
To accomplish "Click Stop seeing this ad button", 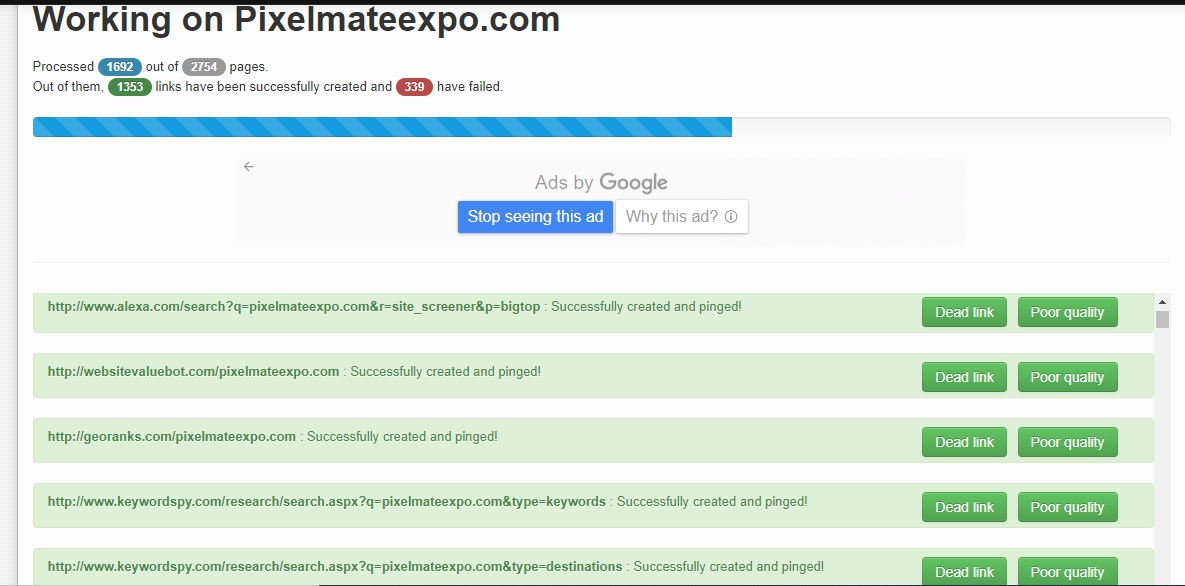I will point(535,217).
